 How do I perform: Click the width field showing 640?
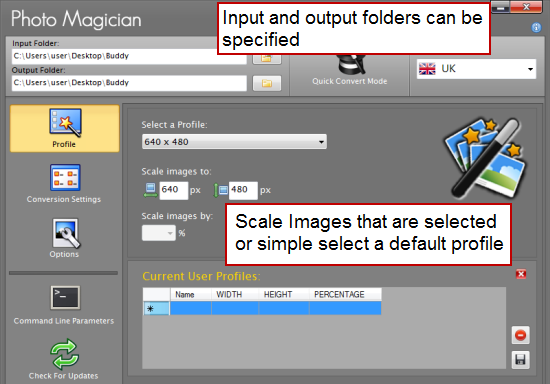[174, 190]
